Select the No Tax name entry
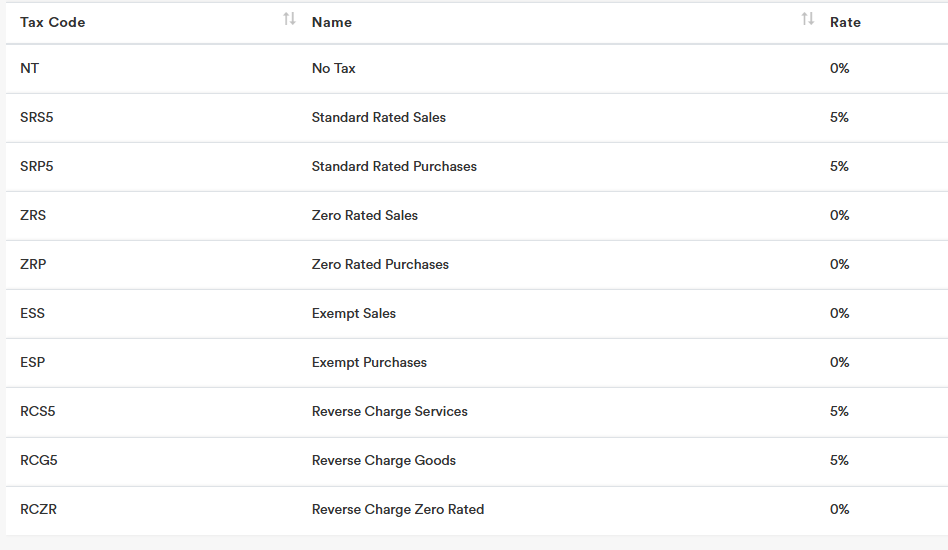The width and height of the screenshot is (948, 550). [334, 69]
